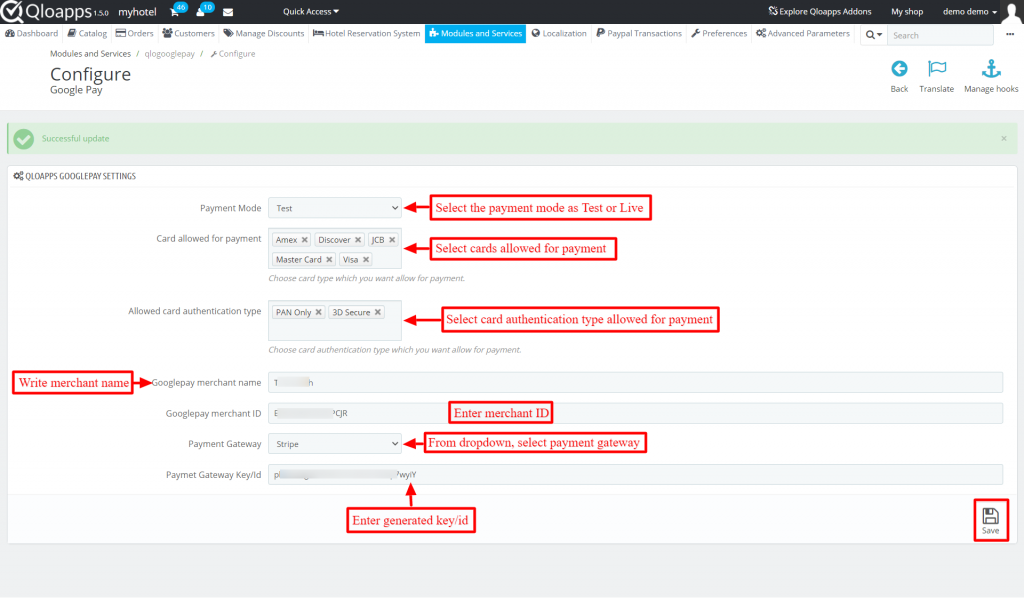Open the Preferences menu
Image resolution: width=1024 pixels, height=598 pixels.
pyautogui.click(x=719, y=33)
